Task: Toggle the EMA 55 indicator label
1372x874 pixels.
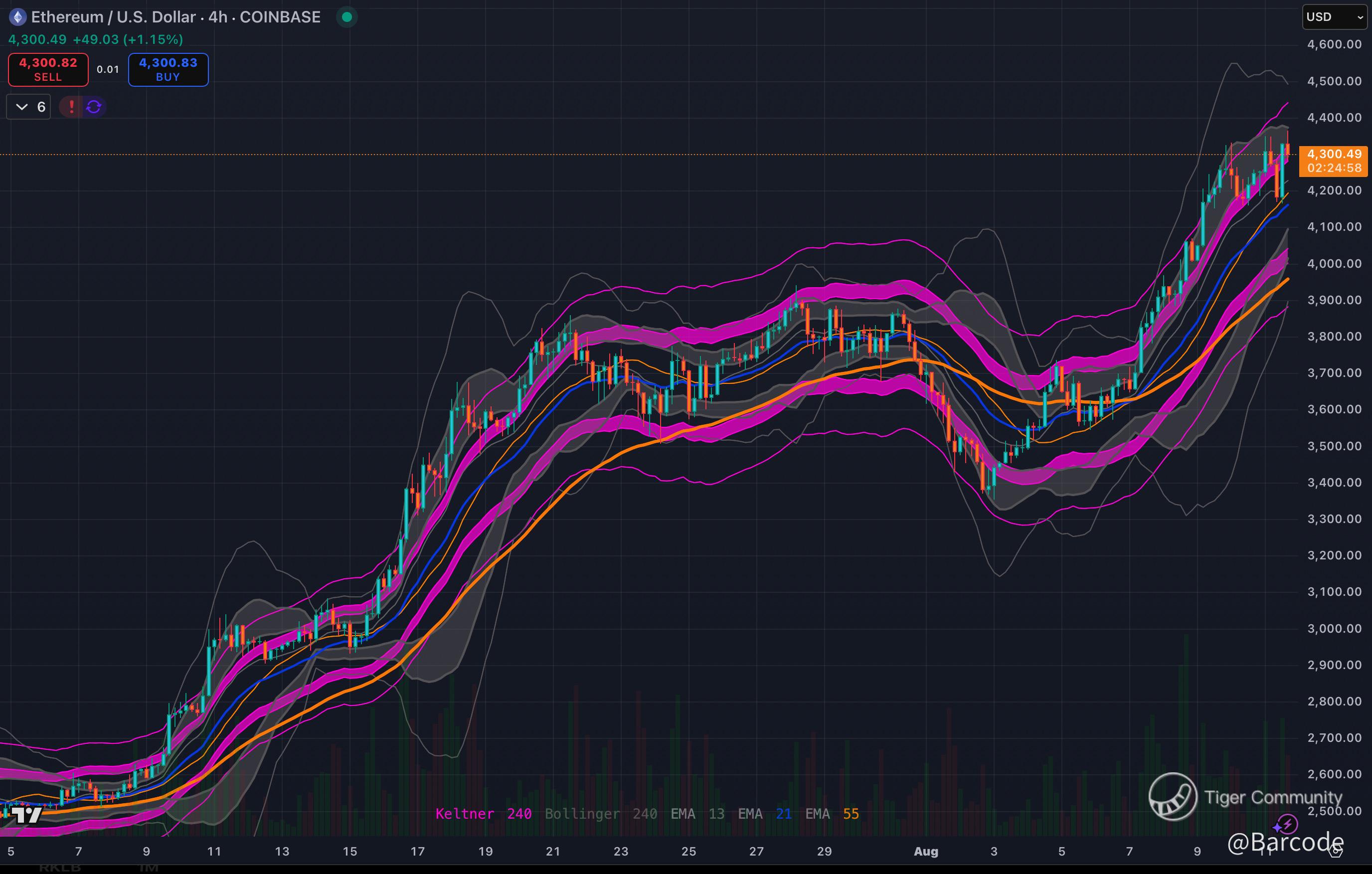Action: pyautogui.click(x=831, y=814)
